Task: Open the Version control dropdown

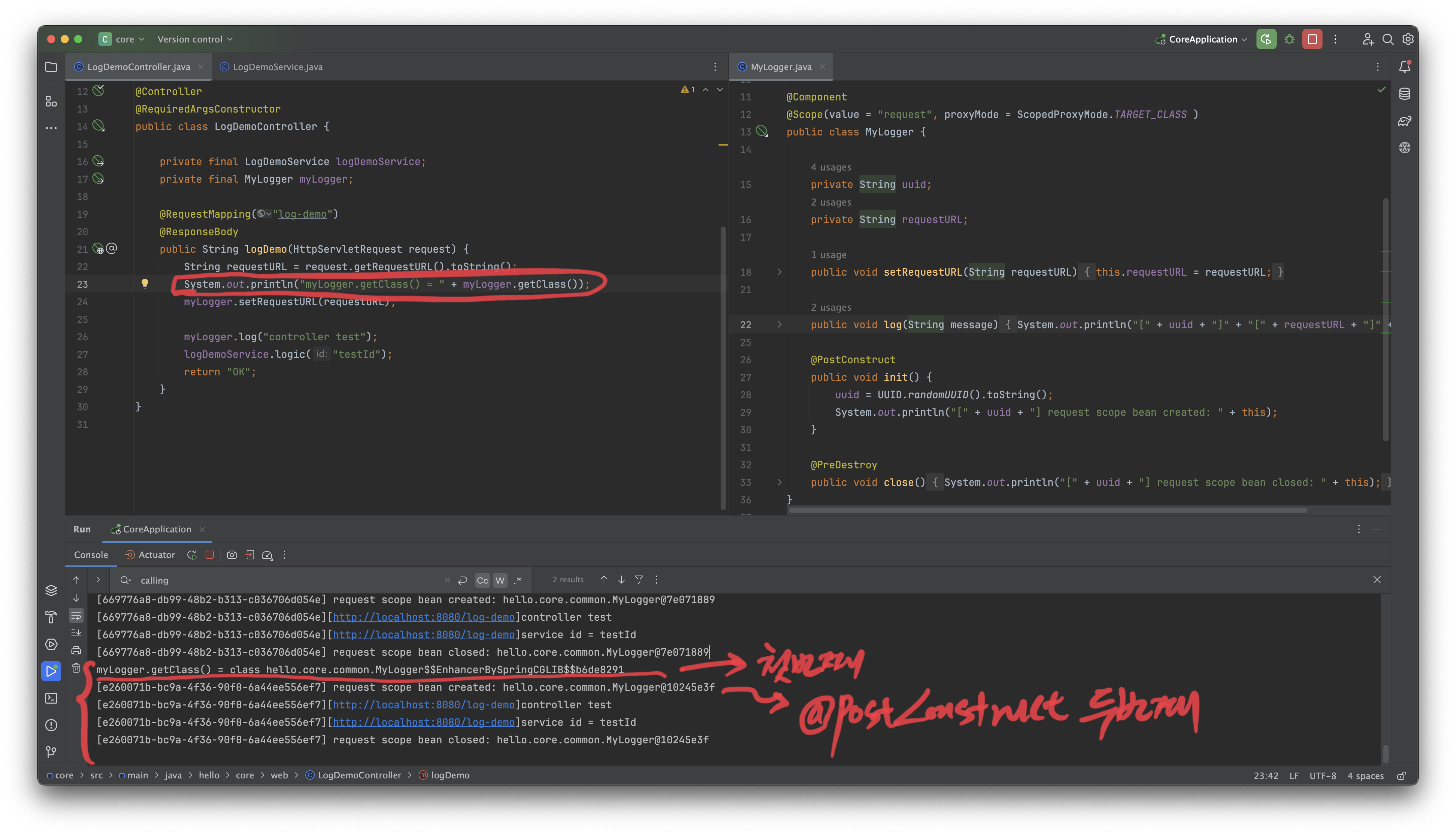Action: click(195, 39)
